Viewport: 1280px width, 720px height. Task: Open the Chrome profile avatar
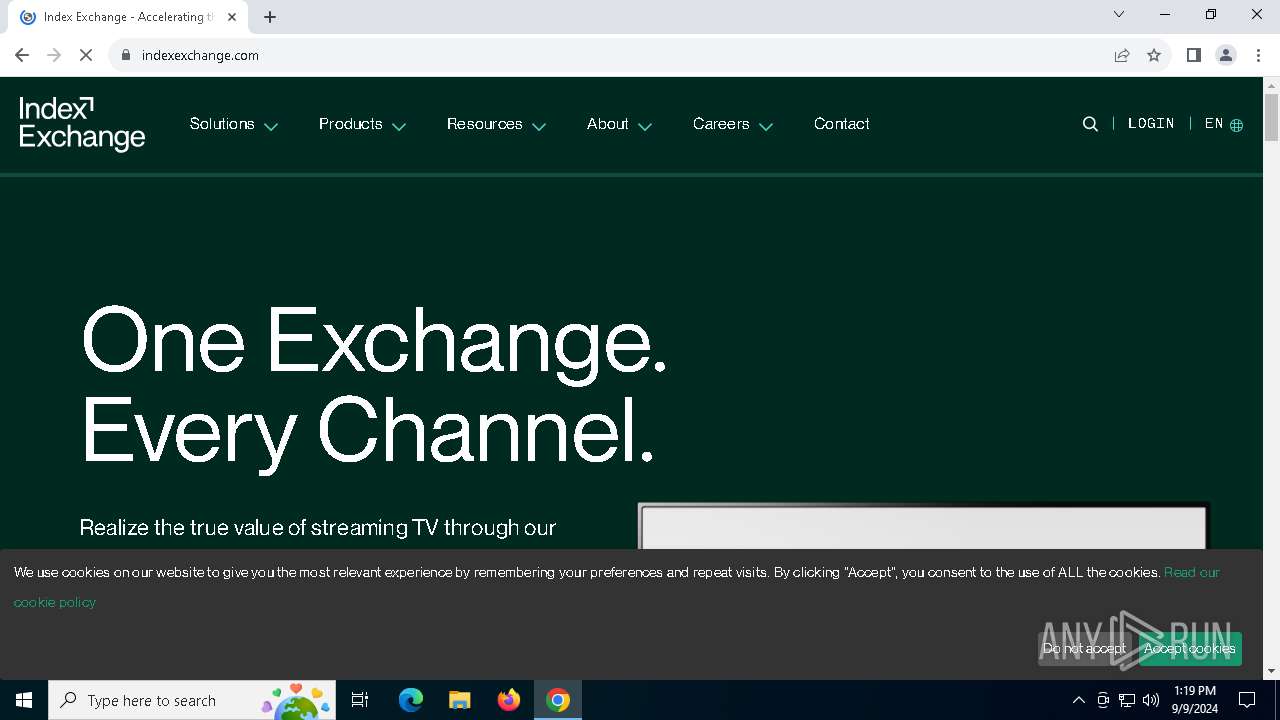click(x=1226, y=55)
